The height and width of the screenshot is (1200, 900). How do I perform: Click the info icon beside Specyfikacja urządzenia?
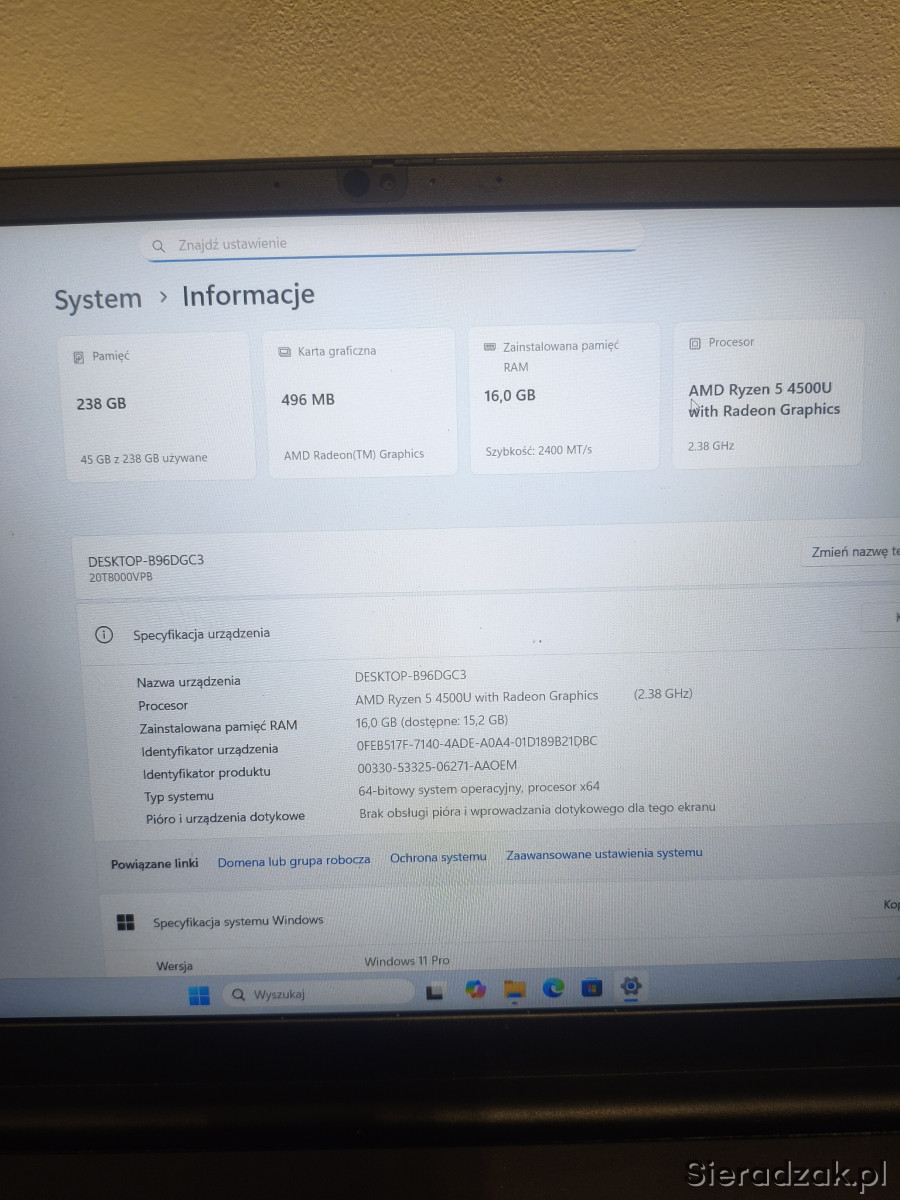(x=103, y=634)
